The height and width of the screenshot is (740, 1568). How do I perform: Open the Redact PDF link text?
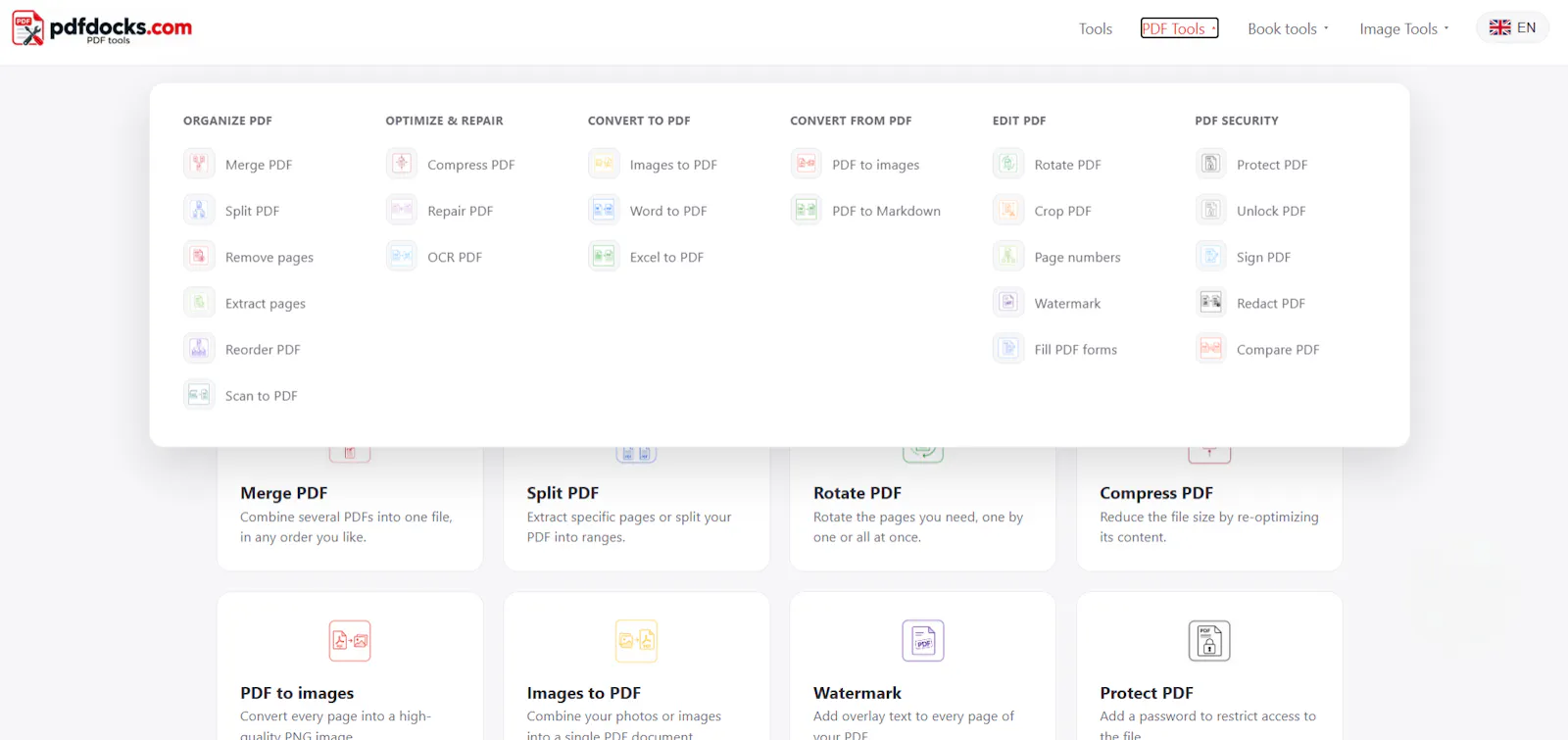pos(1271,303)
